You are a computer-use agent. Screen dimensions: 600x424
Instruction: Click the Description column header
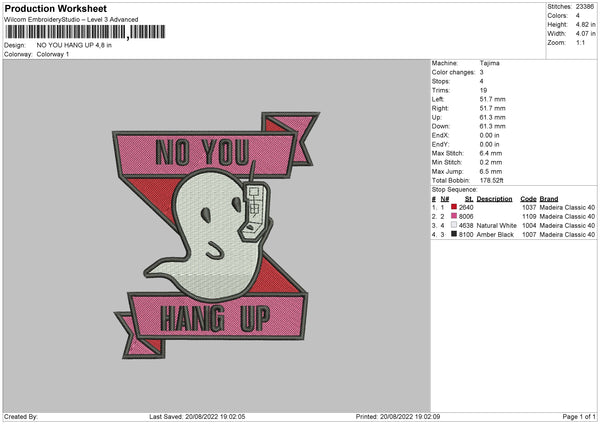[494, 198]
